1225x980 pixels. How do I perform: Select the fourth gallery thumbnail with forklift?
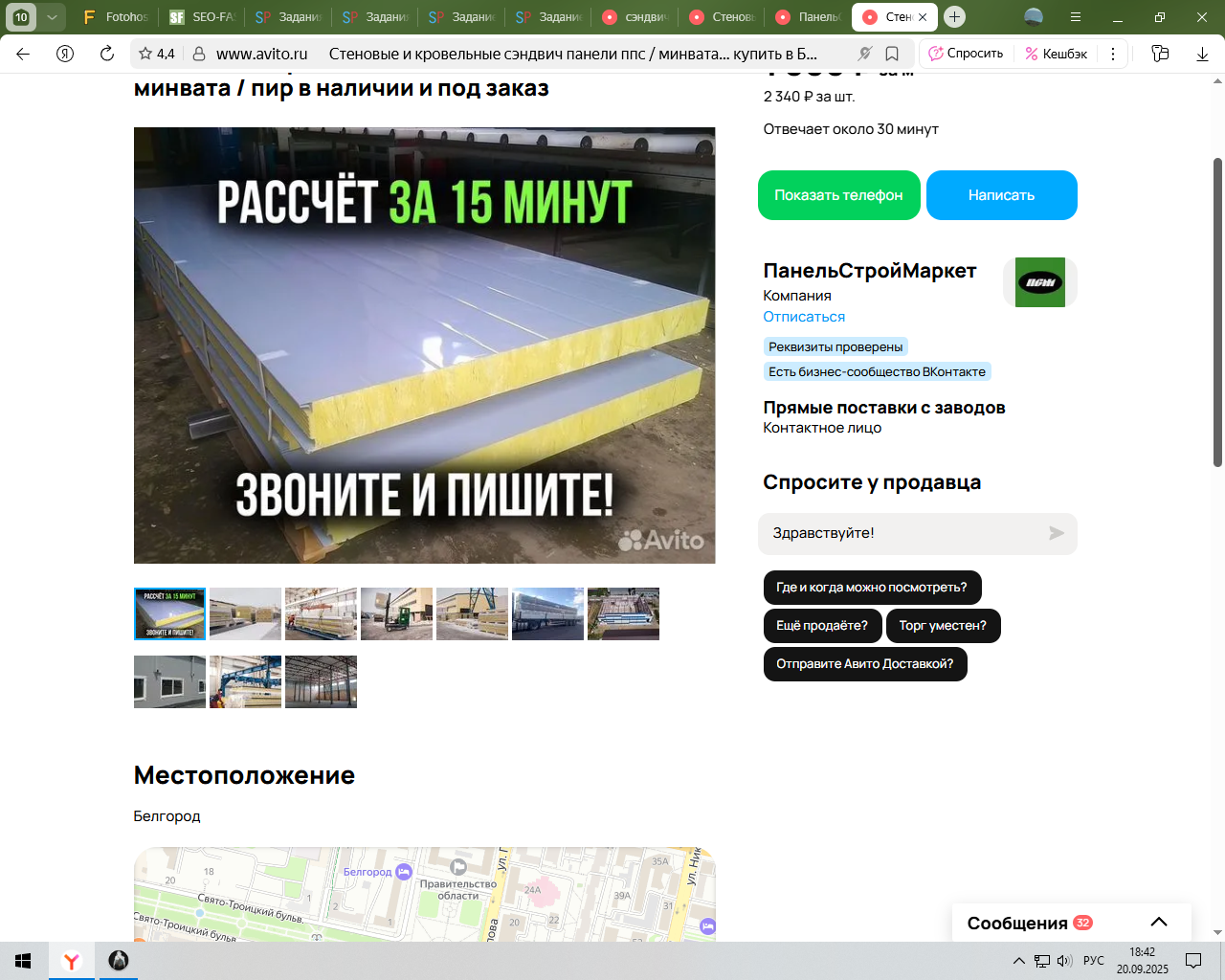(396, 614)
